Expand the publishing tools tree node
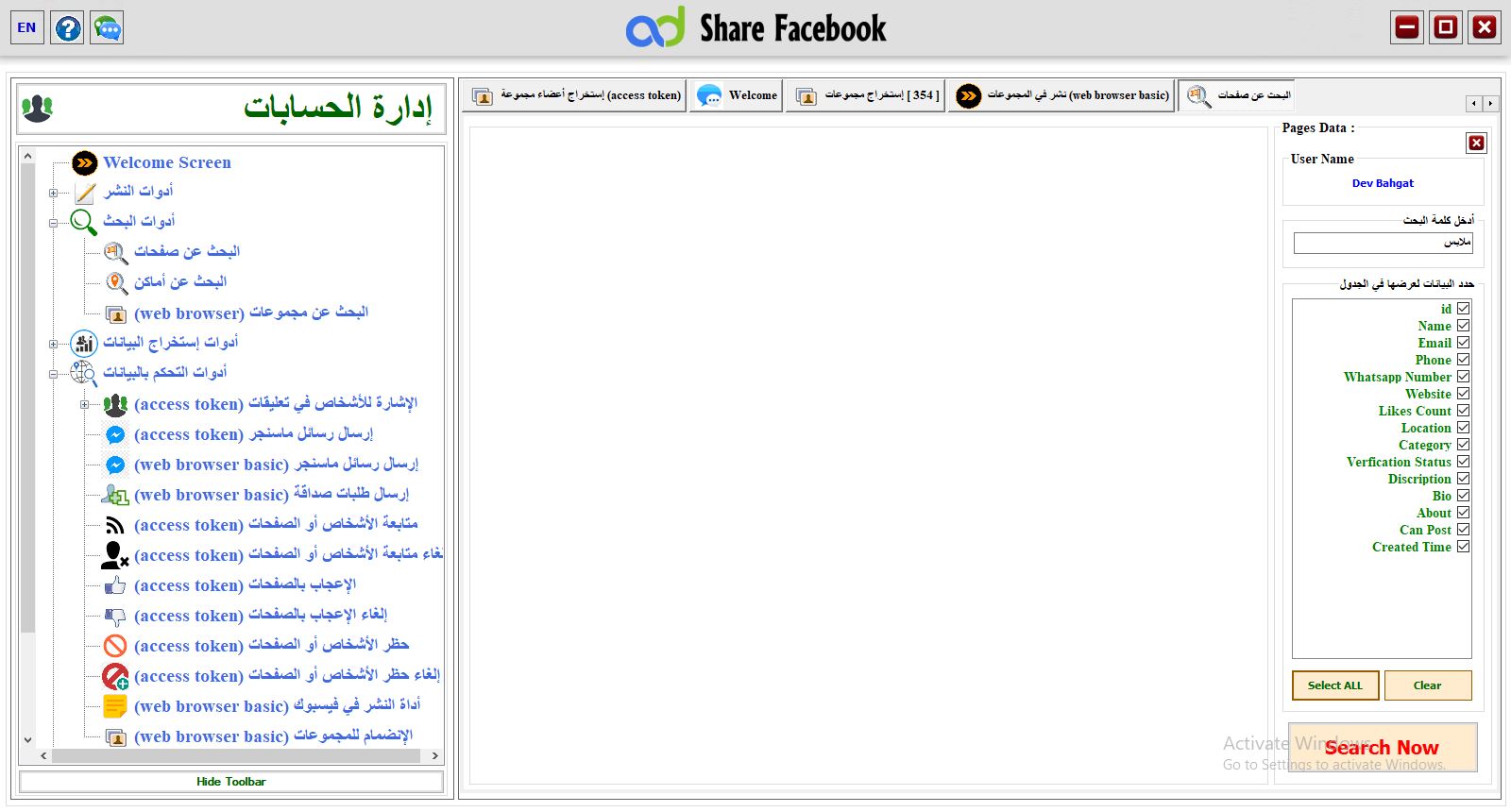The width and height of the screenshot is (1511, 812). point(53,193)
